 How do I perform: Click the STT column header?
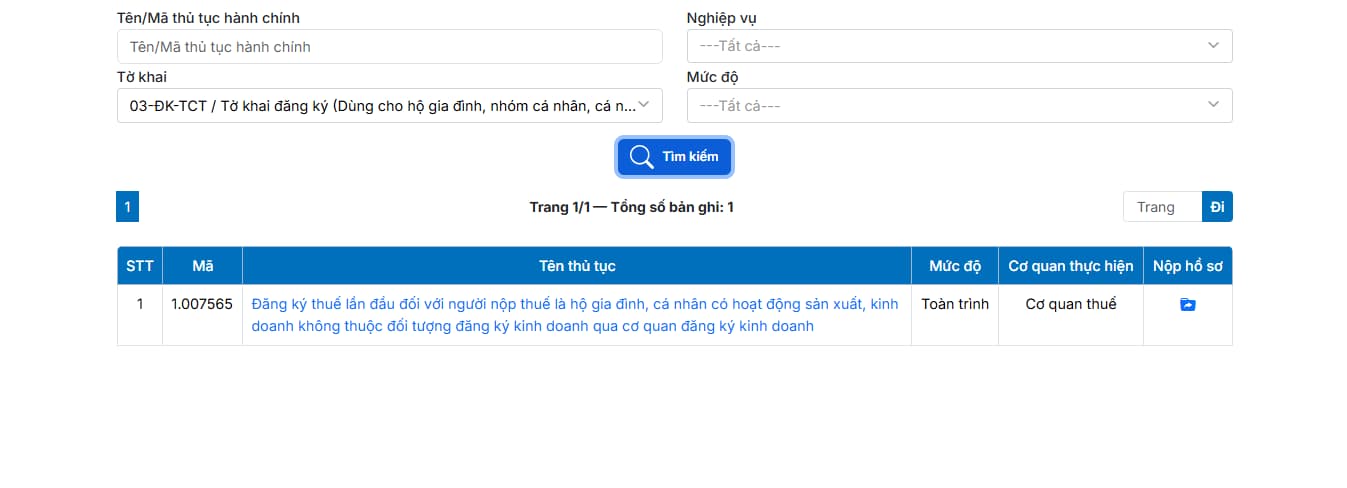[140, 266]
